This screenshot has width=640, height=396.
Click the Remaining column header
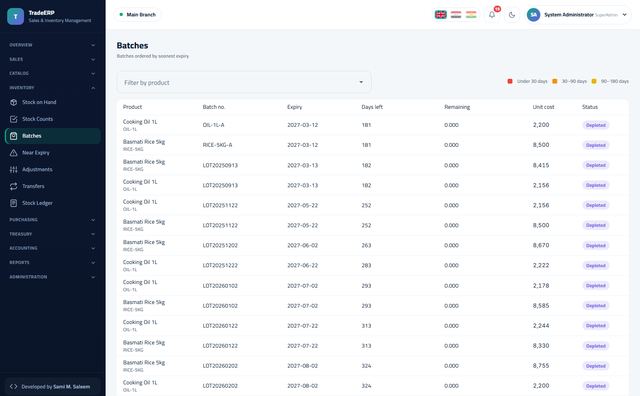[457, 107]
